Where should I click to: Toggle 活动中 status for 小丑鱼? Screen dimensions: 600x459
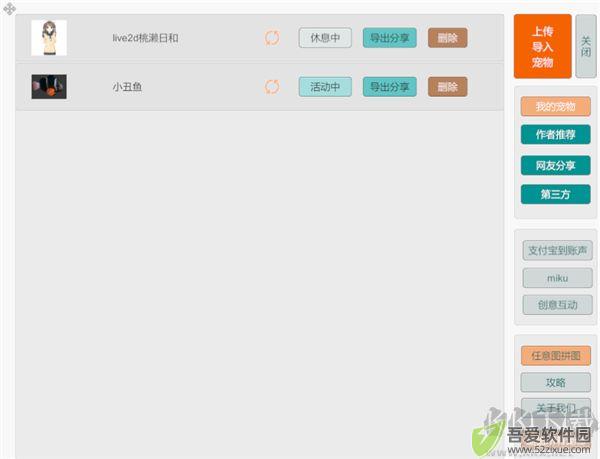pos(325,87)
